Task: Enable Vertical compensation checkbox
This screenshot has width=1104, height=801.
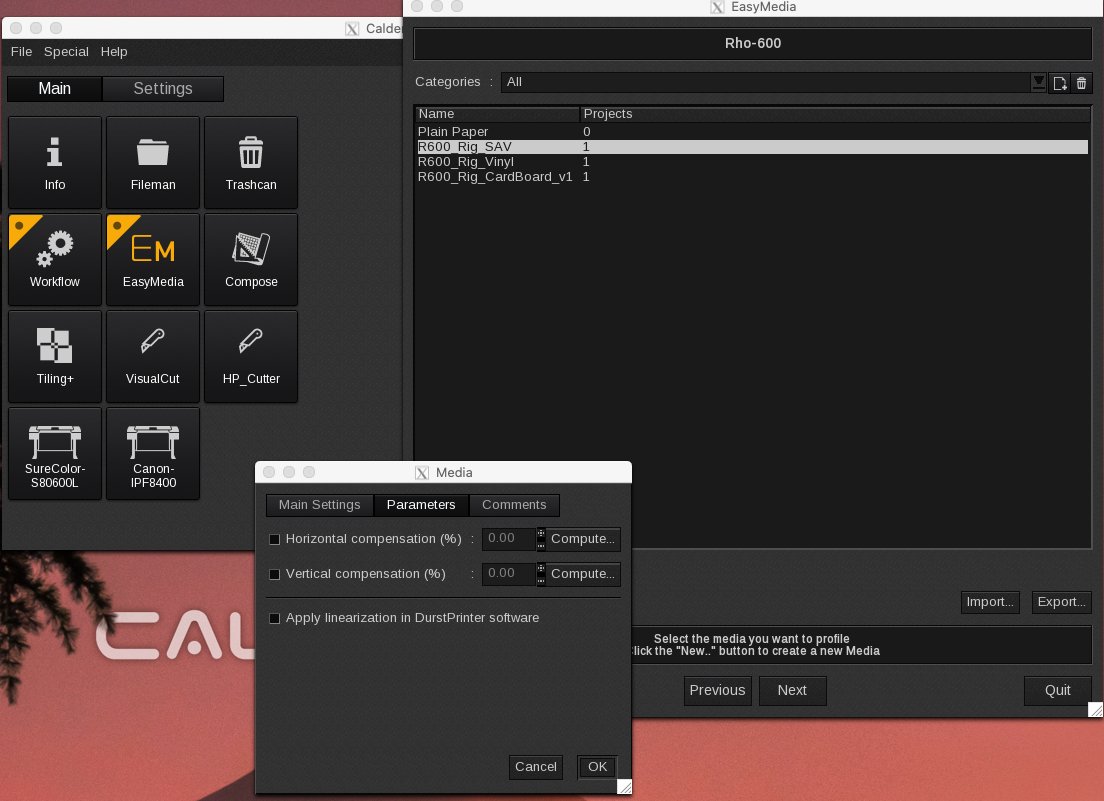Action: point(275,575)
